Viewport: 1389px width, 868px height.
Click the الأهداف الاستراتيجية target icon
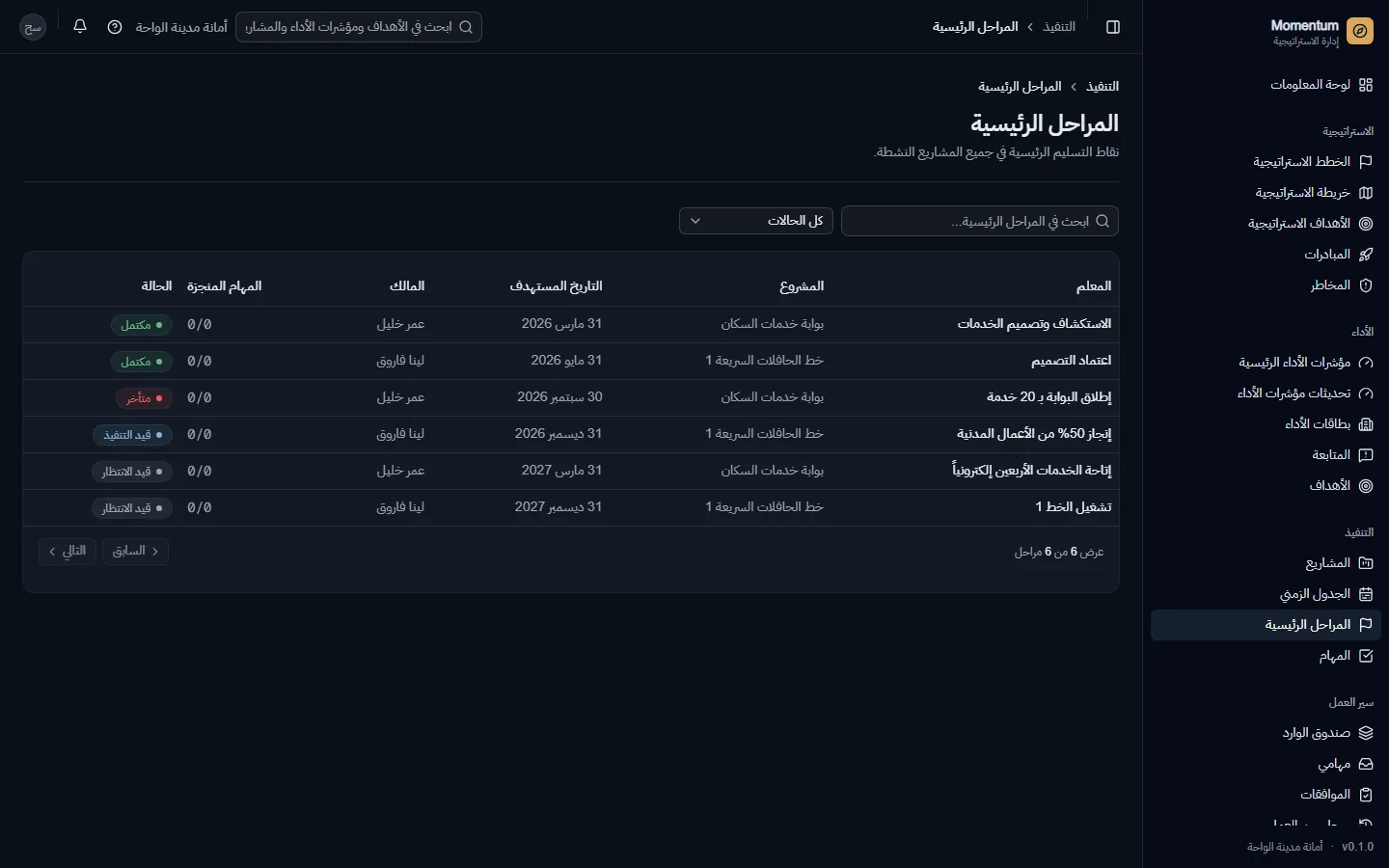click(x=1366, y=224)
